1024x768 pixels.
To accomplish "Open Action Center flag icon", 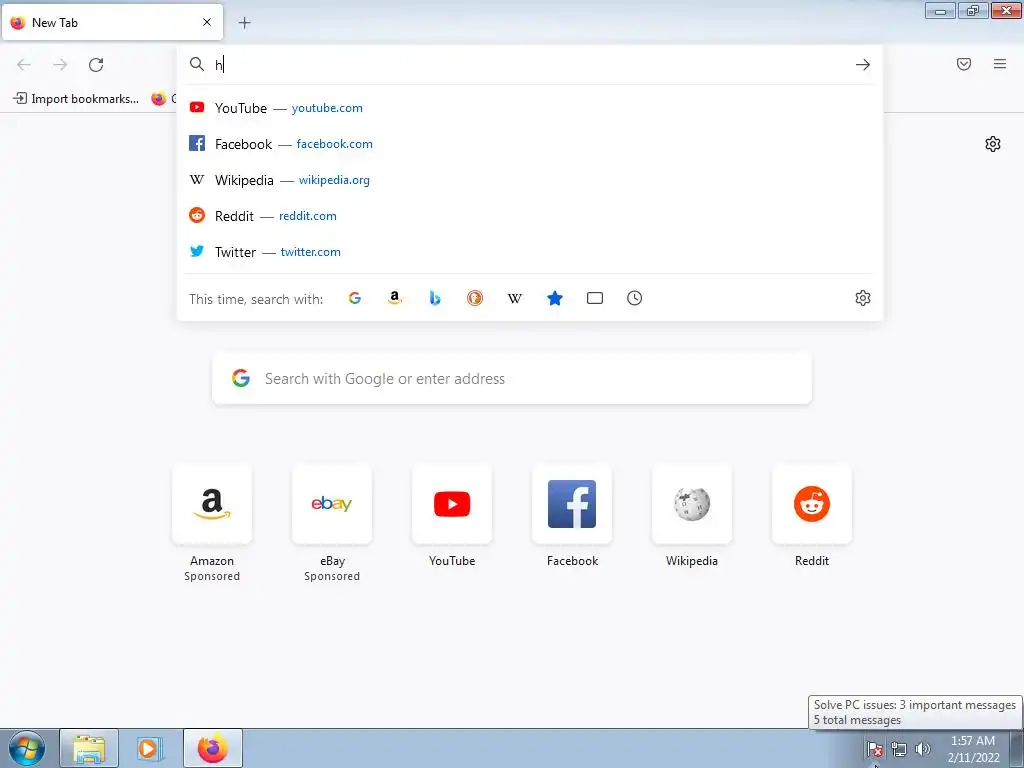I will click(x=874, y=749).
